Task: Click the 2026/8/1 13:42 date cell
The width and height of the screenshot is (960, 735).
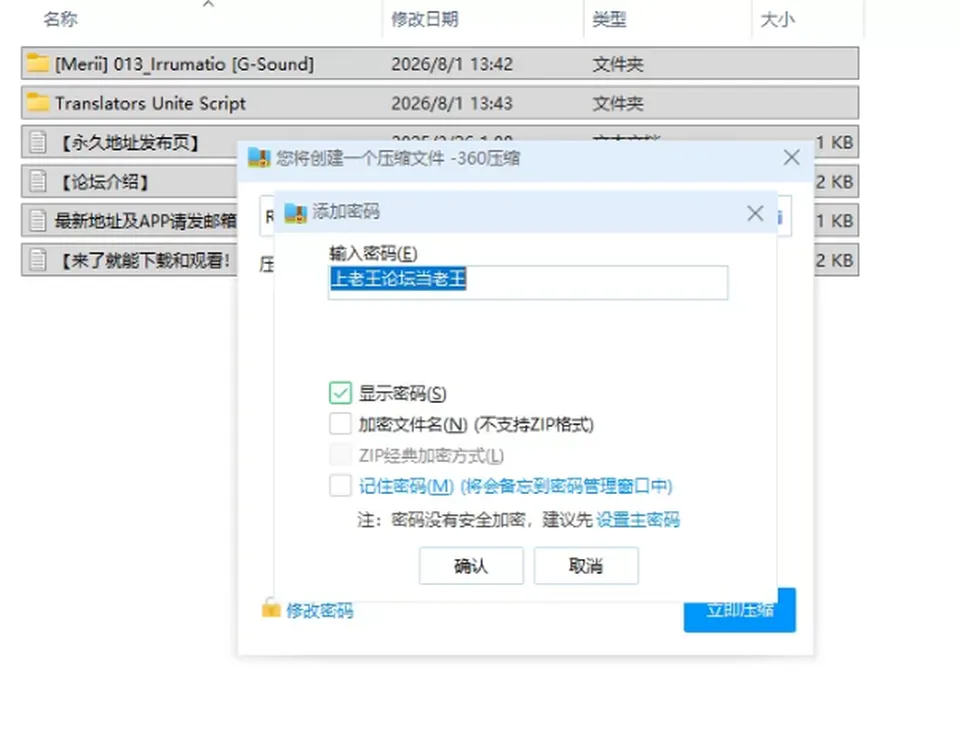Action: click(452, 64)
